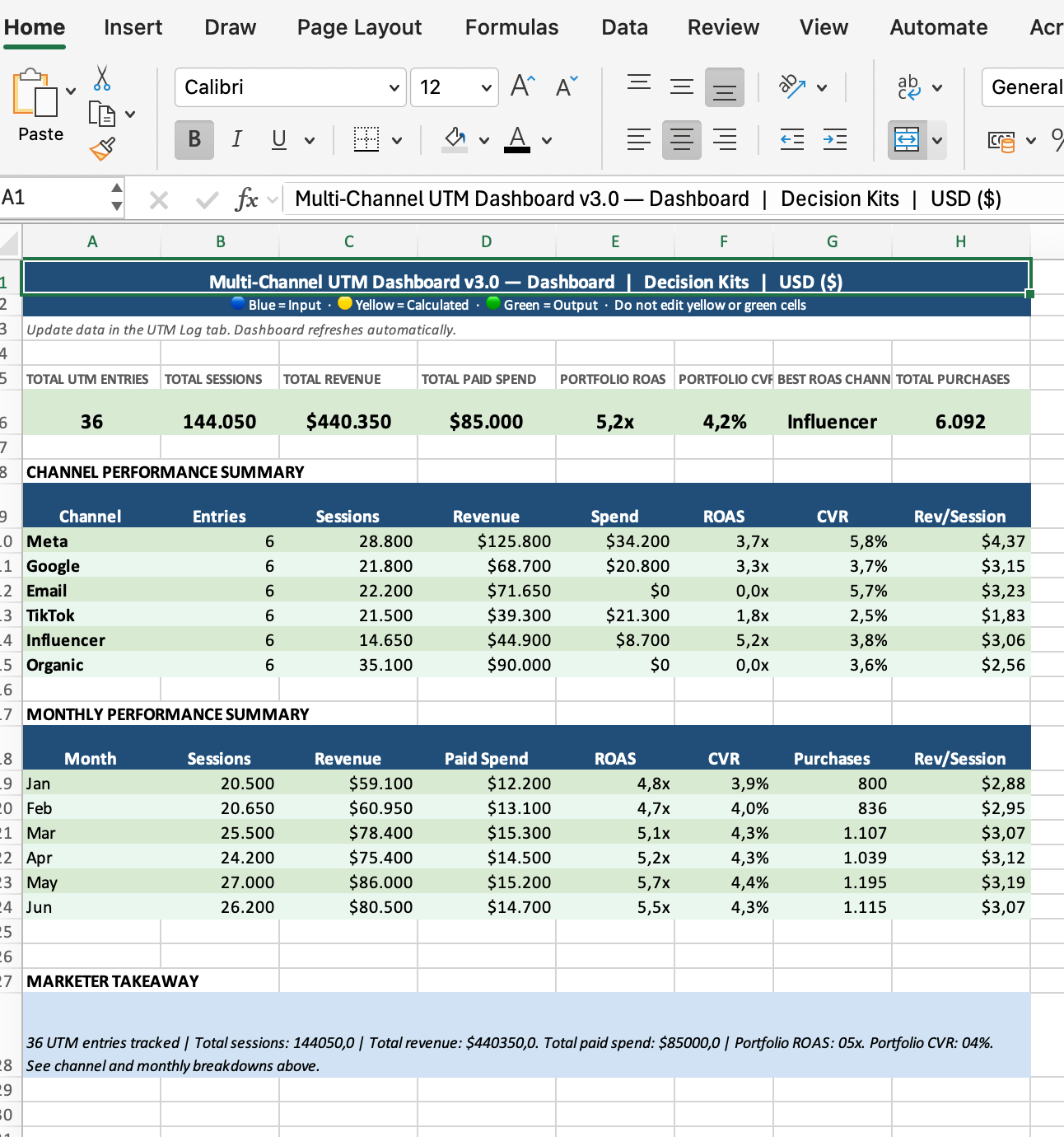This screenshot has height=1137, width=1064.
Task: Decrease font size with the smaller A
Action: pos(566,86)
